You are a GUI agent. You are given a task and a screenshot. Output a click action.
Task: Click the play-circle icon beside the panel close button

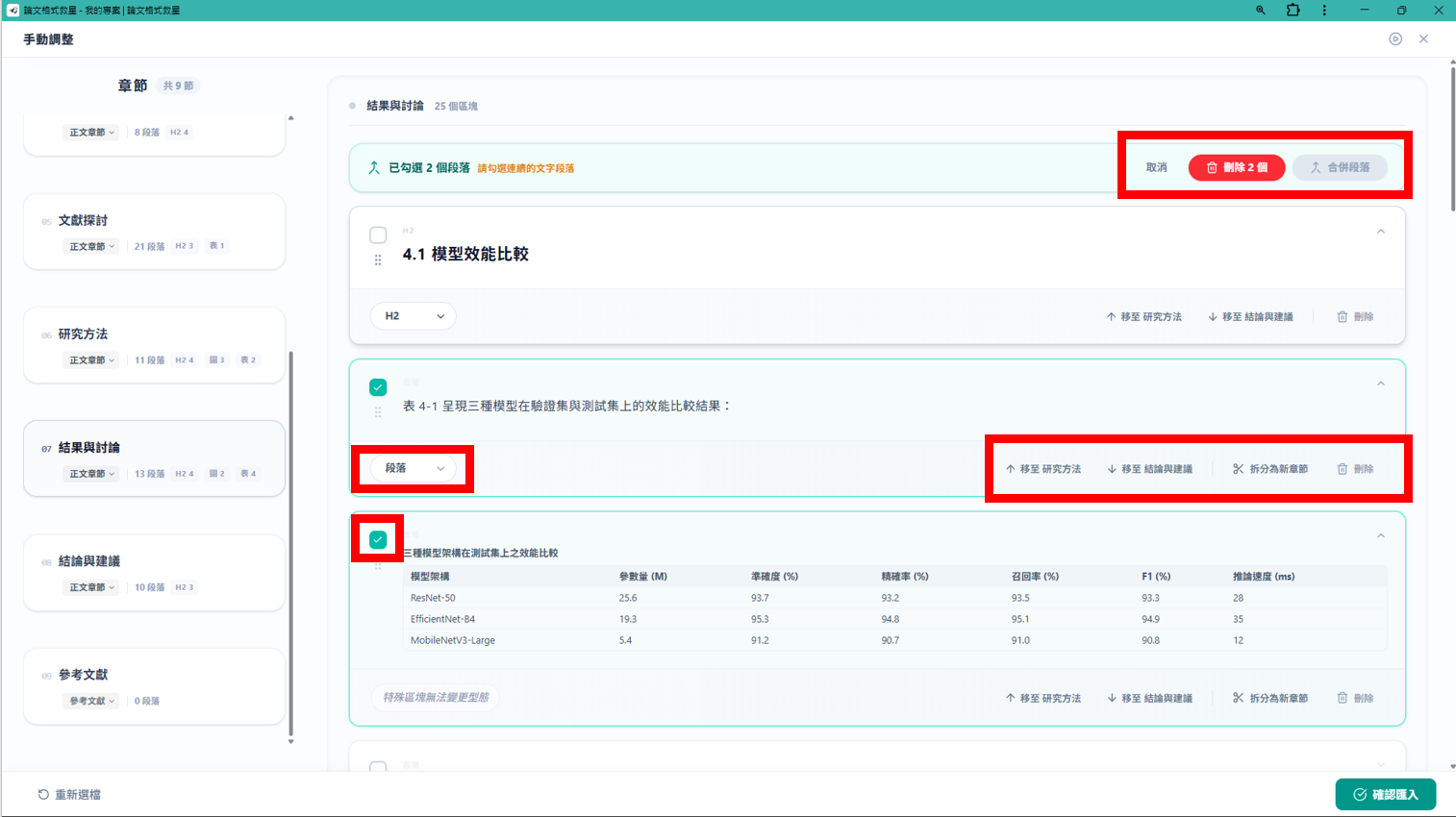pyautogui.click(x=1395, y=39)
